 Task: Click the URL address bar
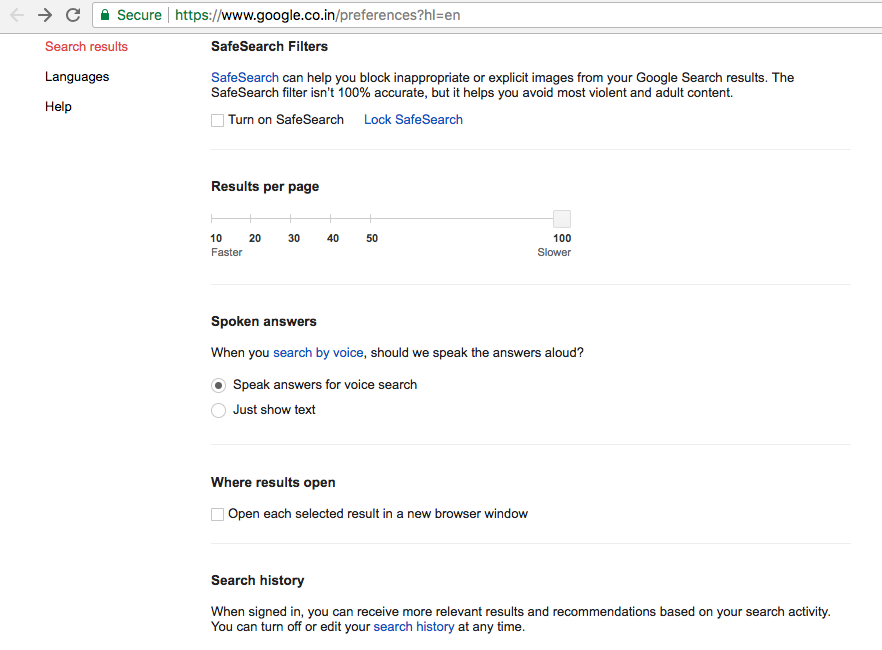(500, 15)
